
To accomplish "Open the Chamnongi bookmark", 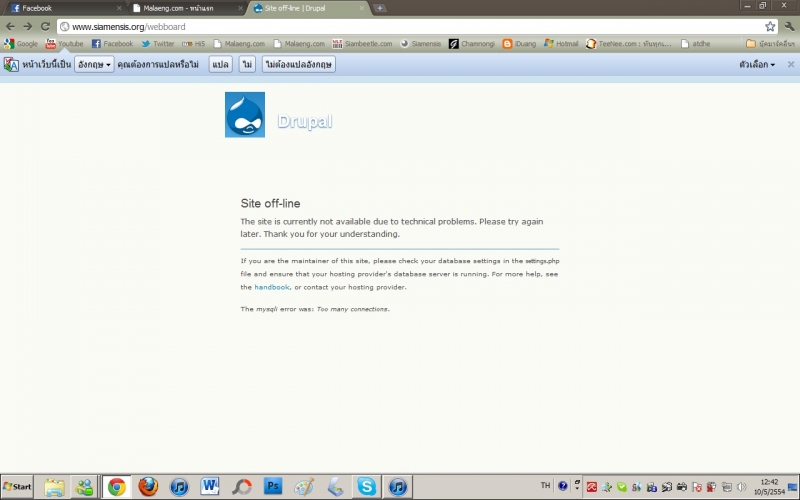I will pos(472,44).
